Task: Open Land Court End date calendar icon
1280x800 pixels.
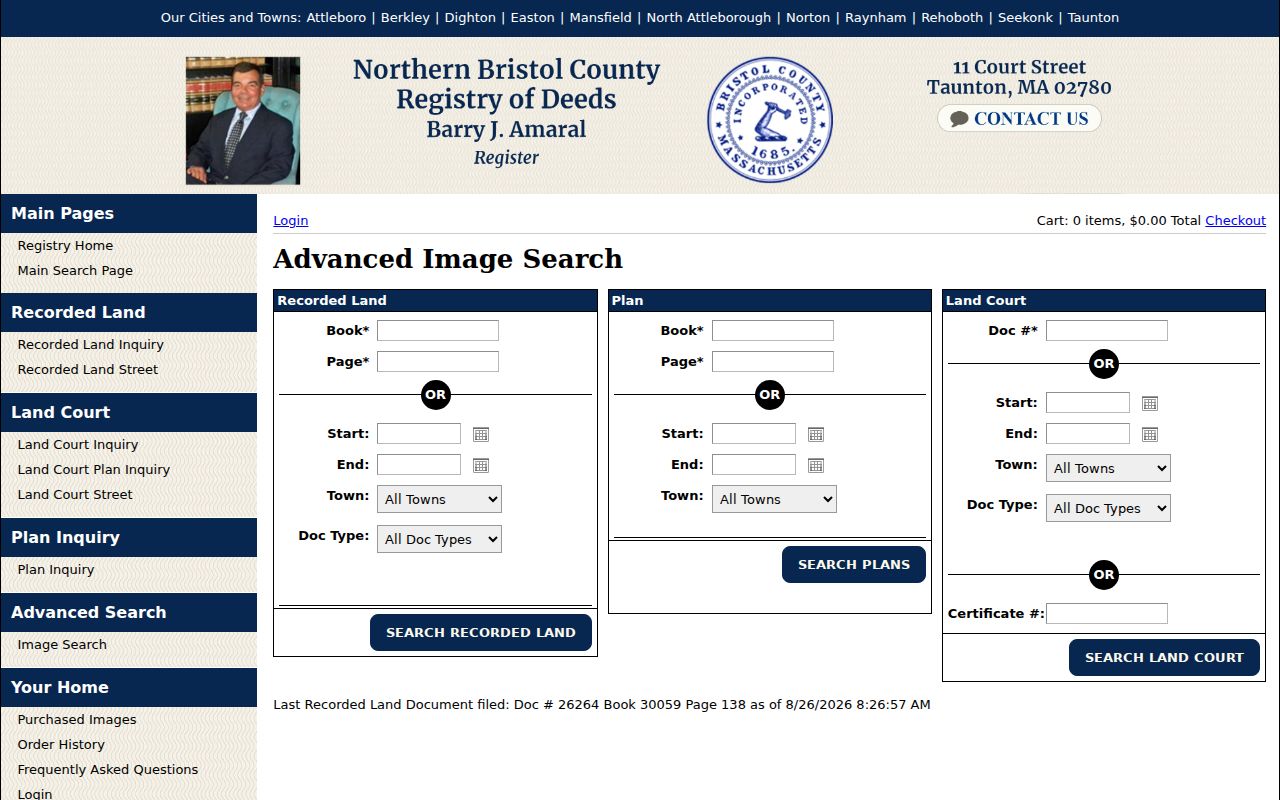Action: point(1150,434)
